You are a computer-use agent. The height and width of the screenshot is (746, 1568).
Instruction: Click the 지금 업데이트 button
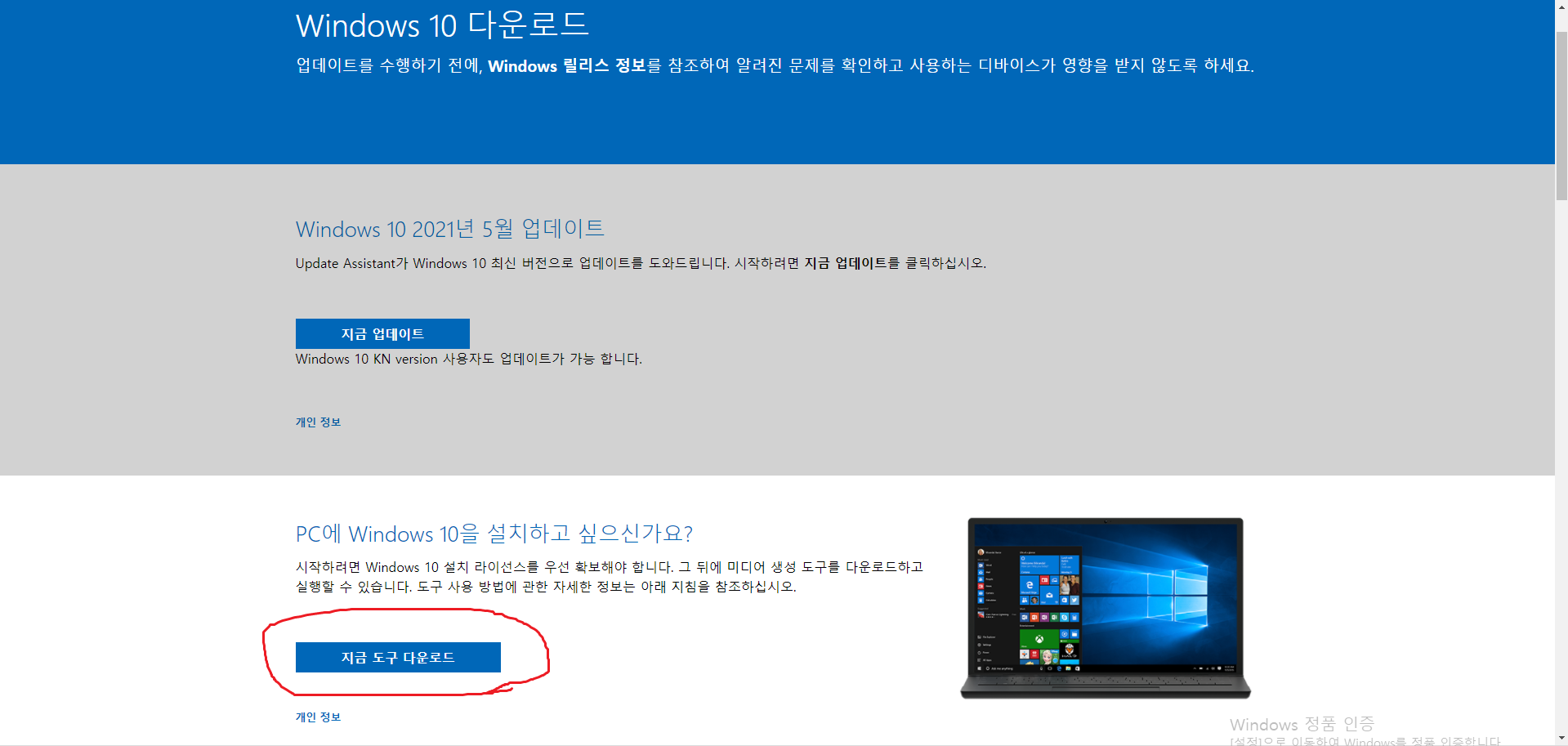tap(382, 333)
